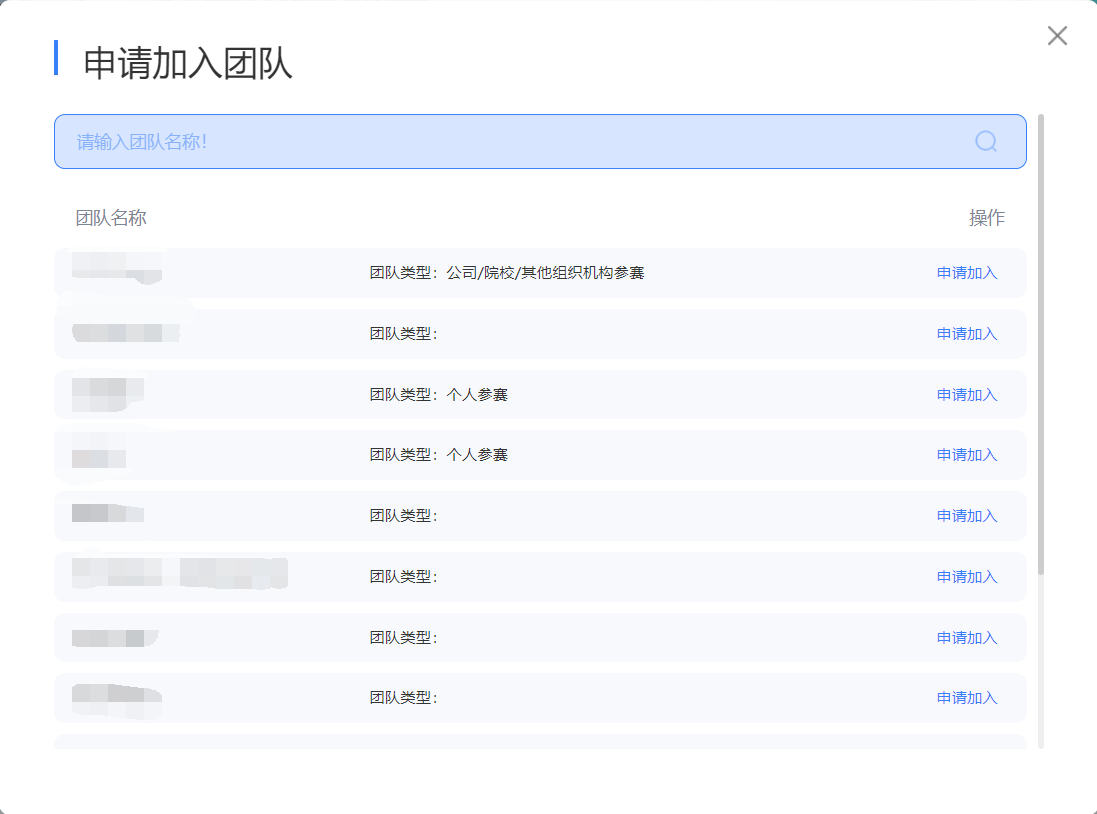Focus the 请输入团队名称 search field

tap(540, 141)
